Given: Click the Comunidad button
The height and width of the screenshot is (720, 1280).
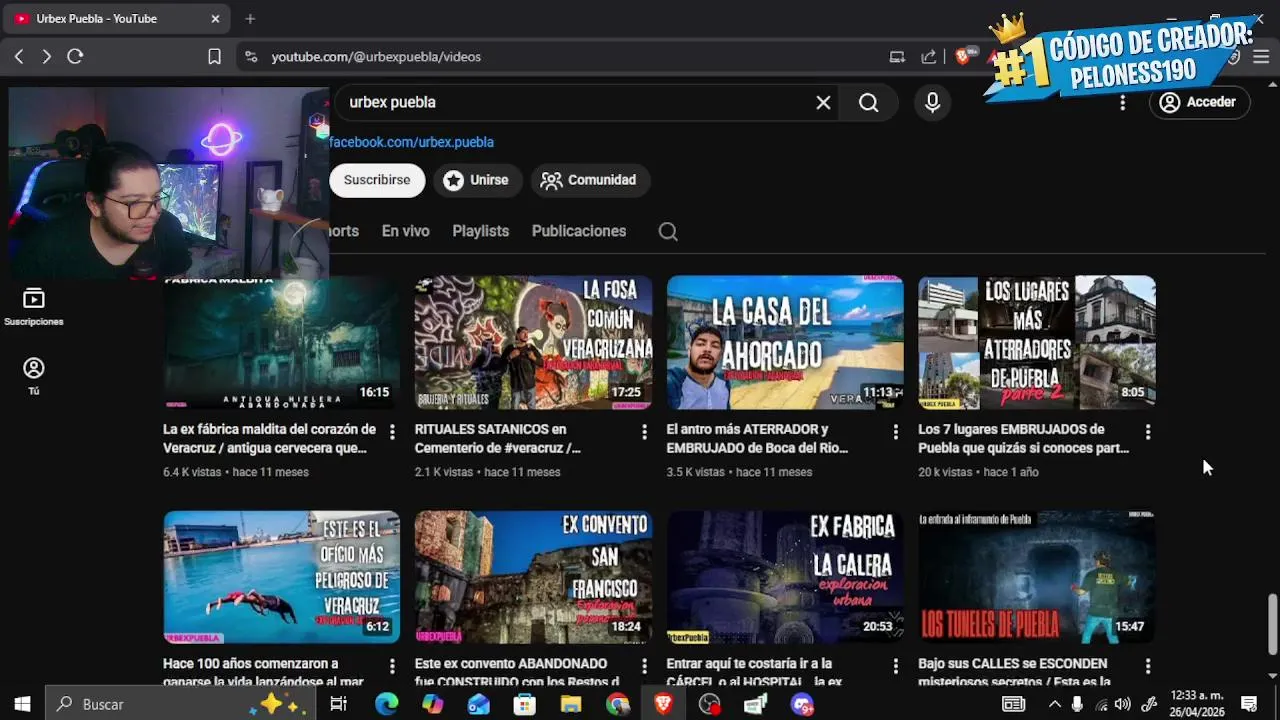Looking at the screenshot, I should (x=590, y=180).
